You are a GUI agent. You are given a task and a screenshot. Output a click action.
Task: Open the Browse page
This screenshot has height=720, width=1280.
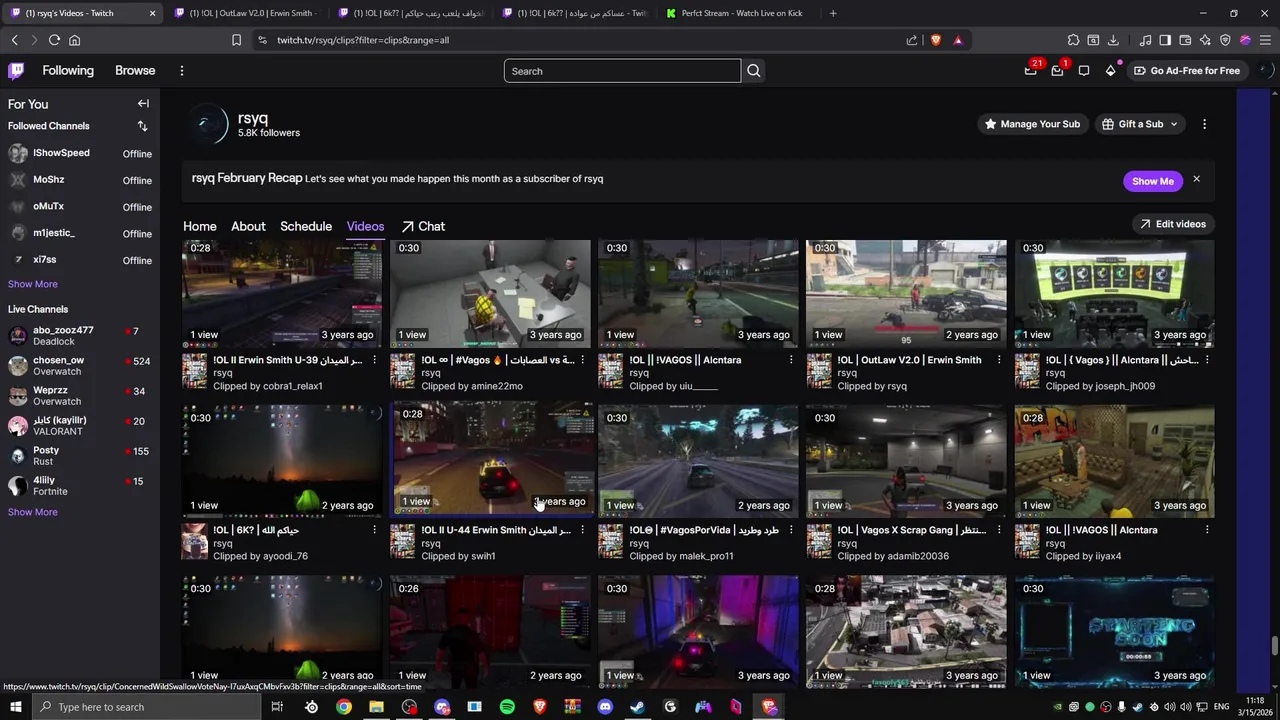[135, 71]
